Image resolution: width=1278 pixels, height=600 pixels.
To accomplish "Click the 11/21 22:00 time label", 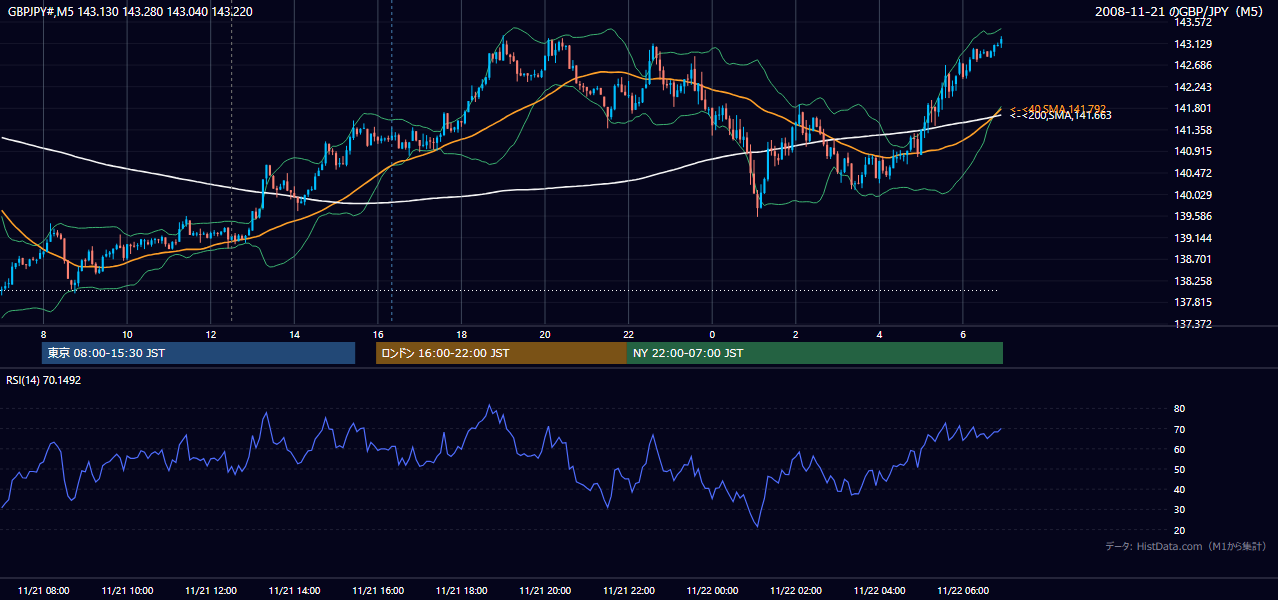I will coord(629,591).
